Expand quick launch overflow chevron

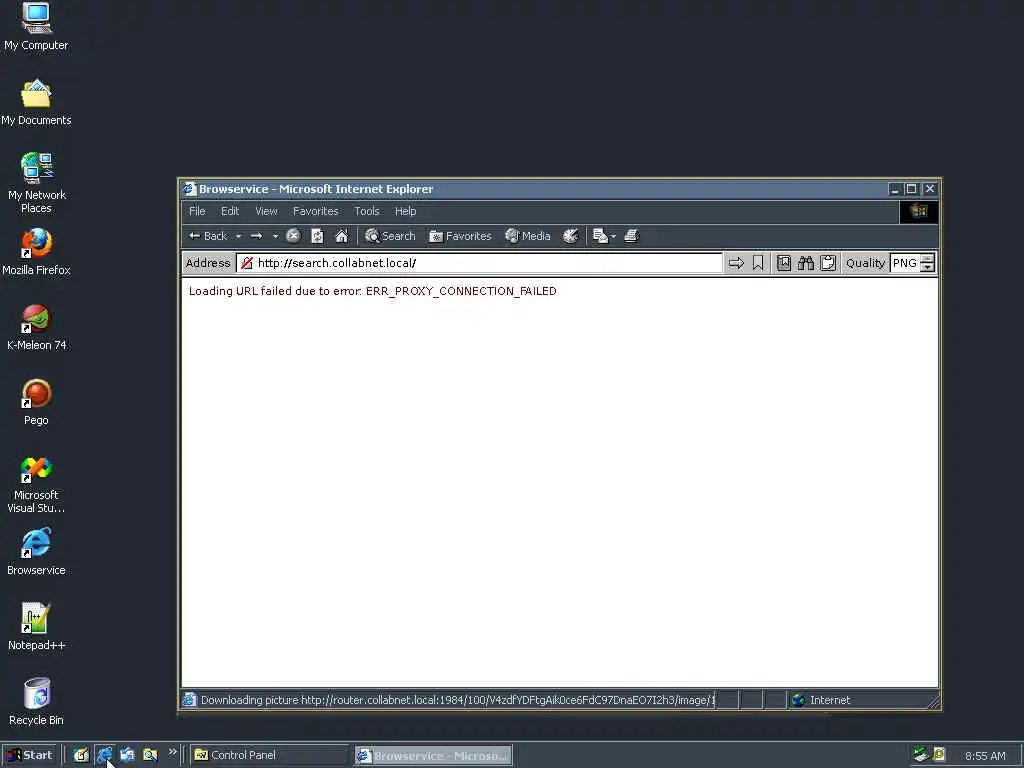pos(172,752)
